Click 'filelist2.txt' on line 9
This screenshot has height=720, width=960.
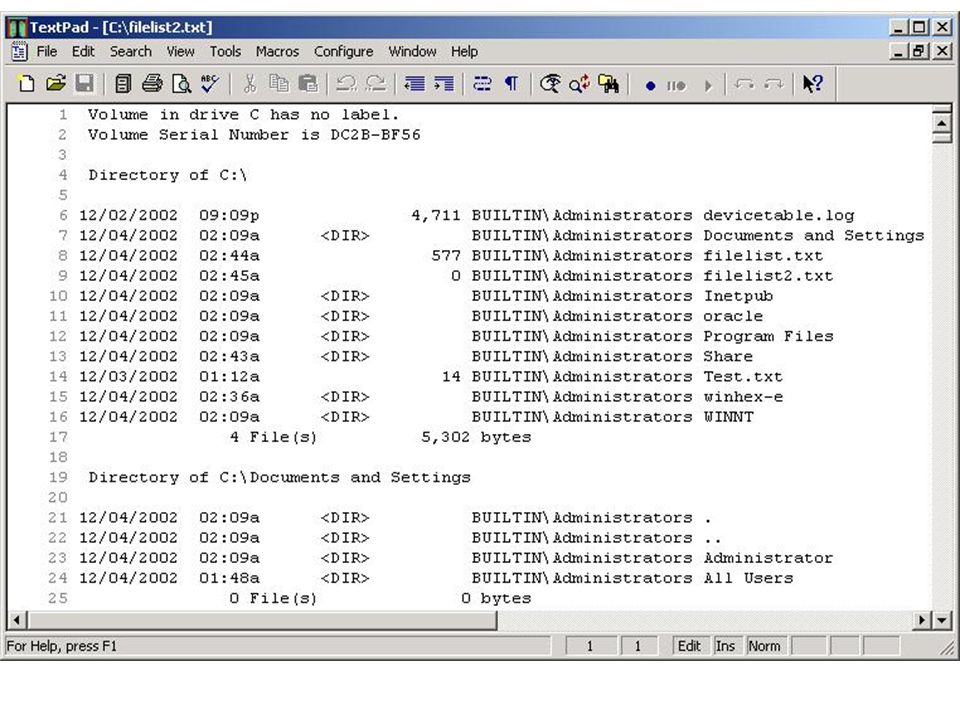pyautogui.click(x=768, y=276)
